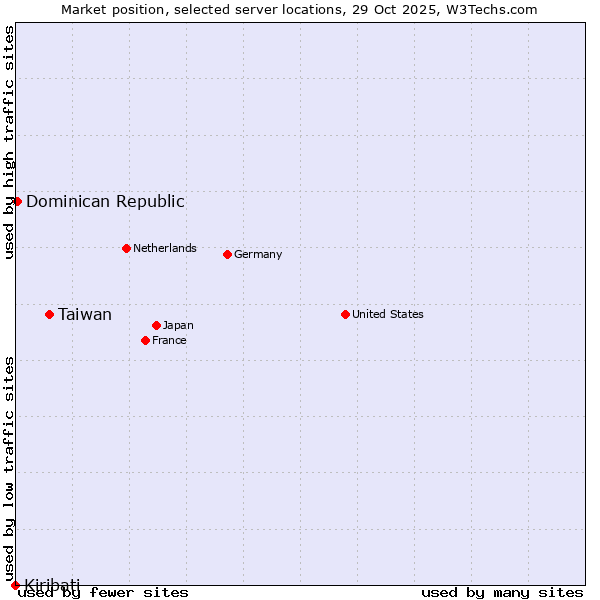Click the 'used by many sites' axis label
The height and width of the screenshot is (600, 600).
point(502,593)
